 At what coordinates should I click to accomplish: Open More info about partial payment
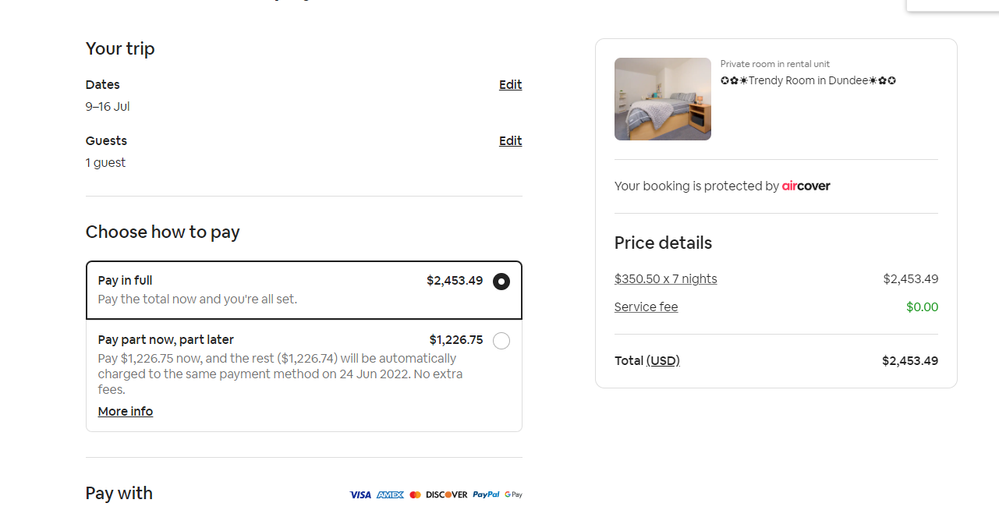[125, 411]
